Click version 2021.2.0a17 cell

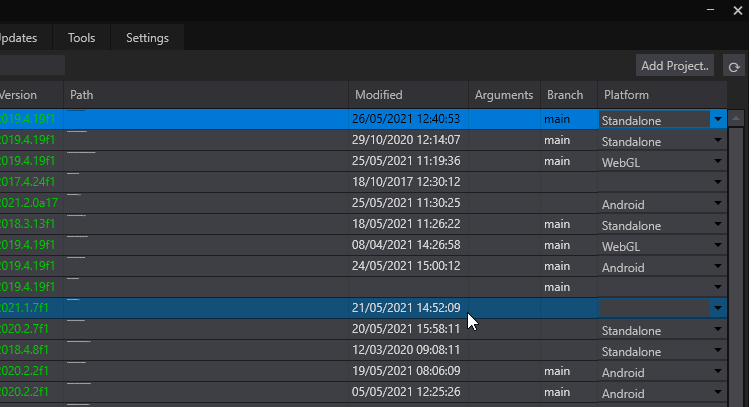click(x=29, y=203)
